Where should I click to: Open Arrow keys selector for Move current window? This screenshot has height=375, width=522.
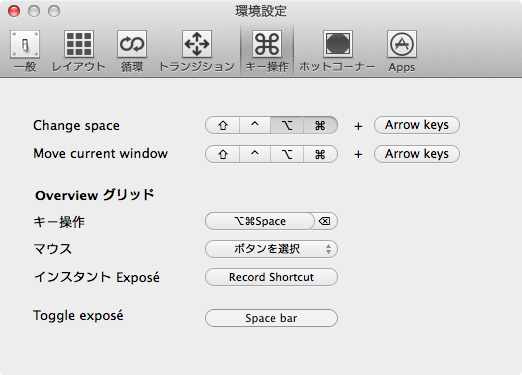coord(417,154)
